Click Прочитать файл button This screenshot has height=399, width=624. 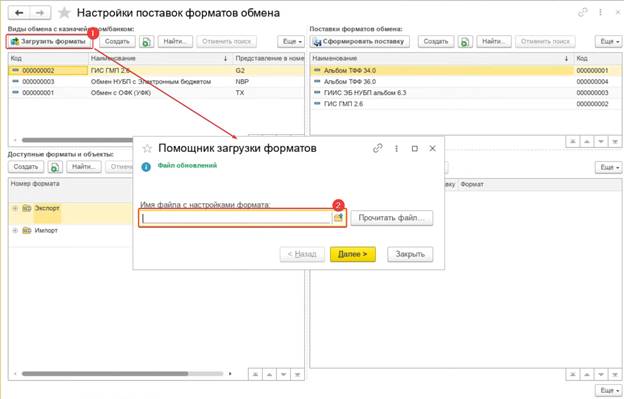(392, 218)
